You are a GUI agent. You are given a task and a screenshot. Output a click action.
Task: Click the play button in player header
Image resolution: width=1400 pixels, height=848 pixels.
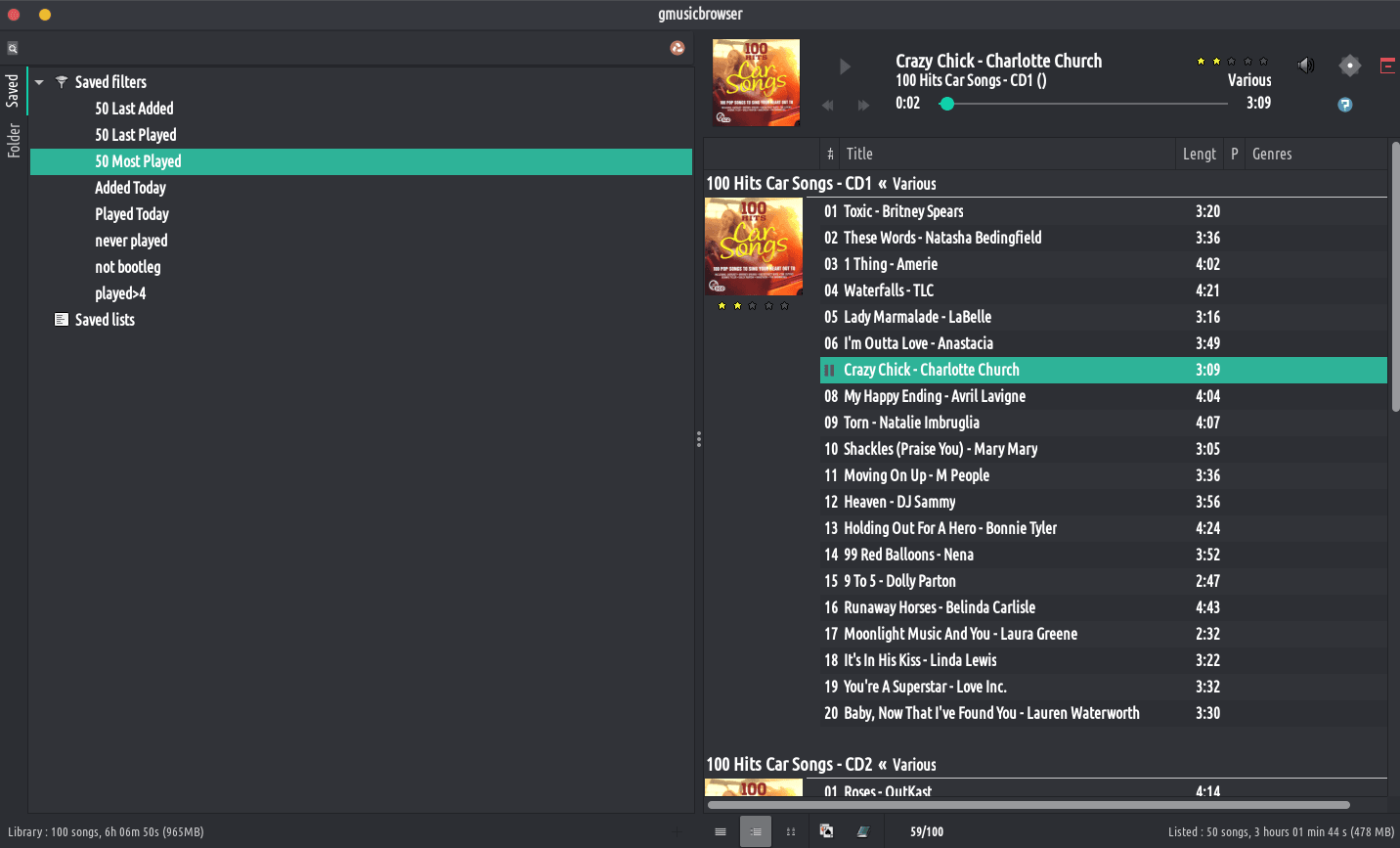(845, 67)
